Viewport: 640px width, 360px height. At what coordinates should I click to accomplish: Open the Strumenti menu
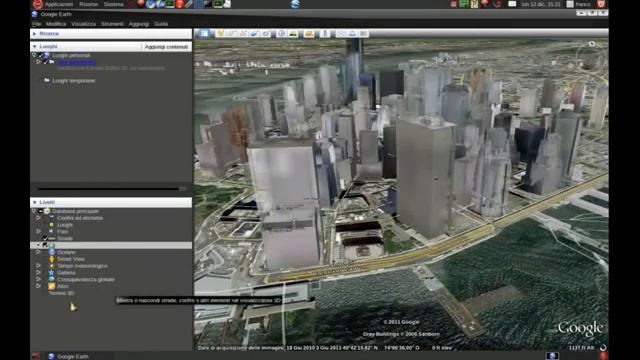[x=112, y=24]
